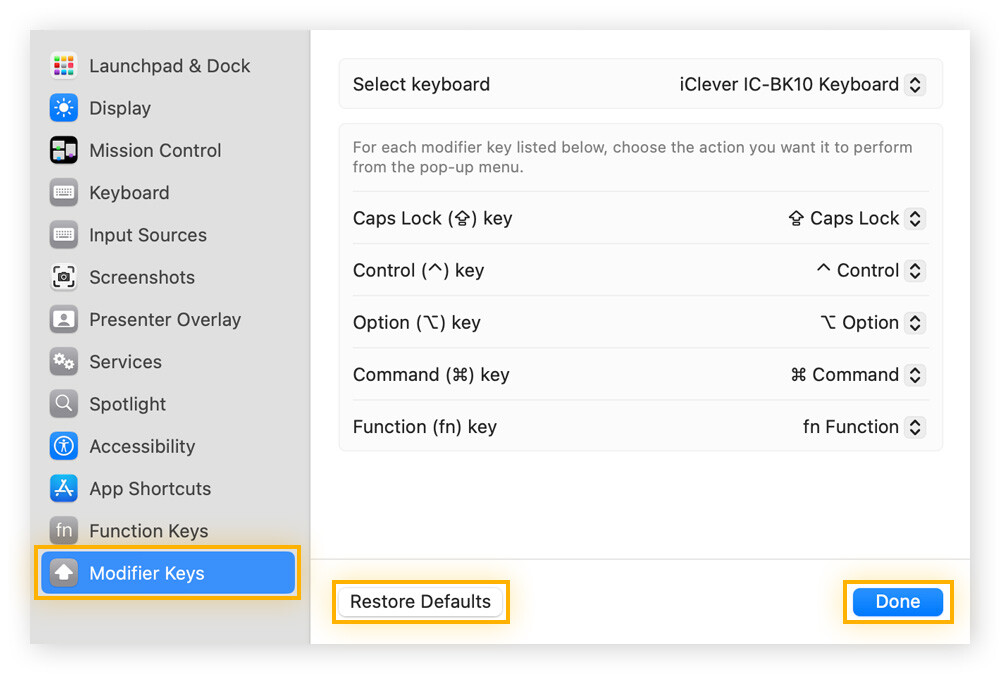Image resolution: width=1000 pixels, height=674 pixels.
Task: Open Display settings via its icon
Action: coord(63,108)
